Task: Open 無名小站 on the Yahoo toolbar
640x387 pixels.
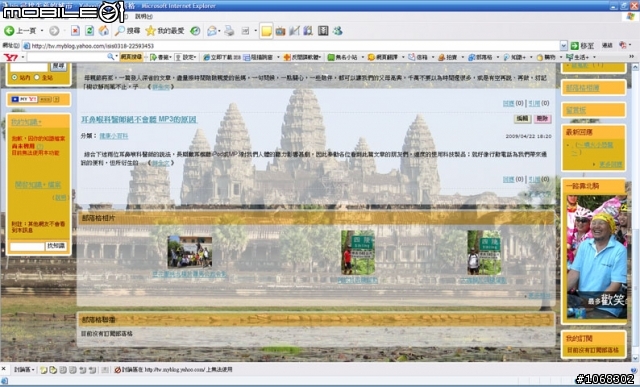Action: point(342,57)
